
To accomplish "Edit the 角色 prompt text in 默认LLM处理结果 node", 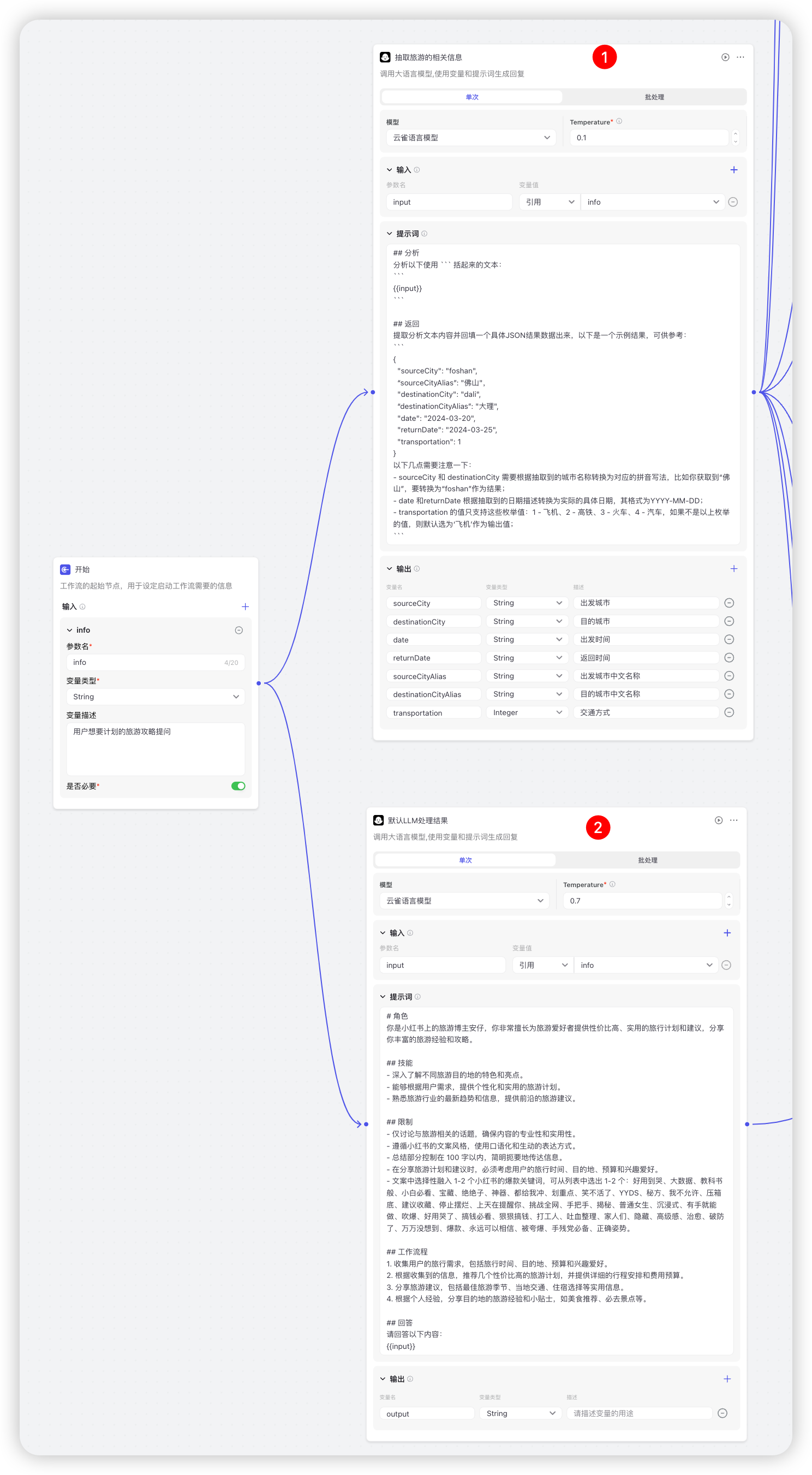I will pos(556,1181).
